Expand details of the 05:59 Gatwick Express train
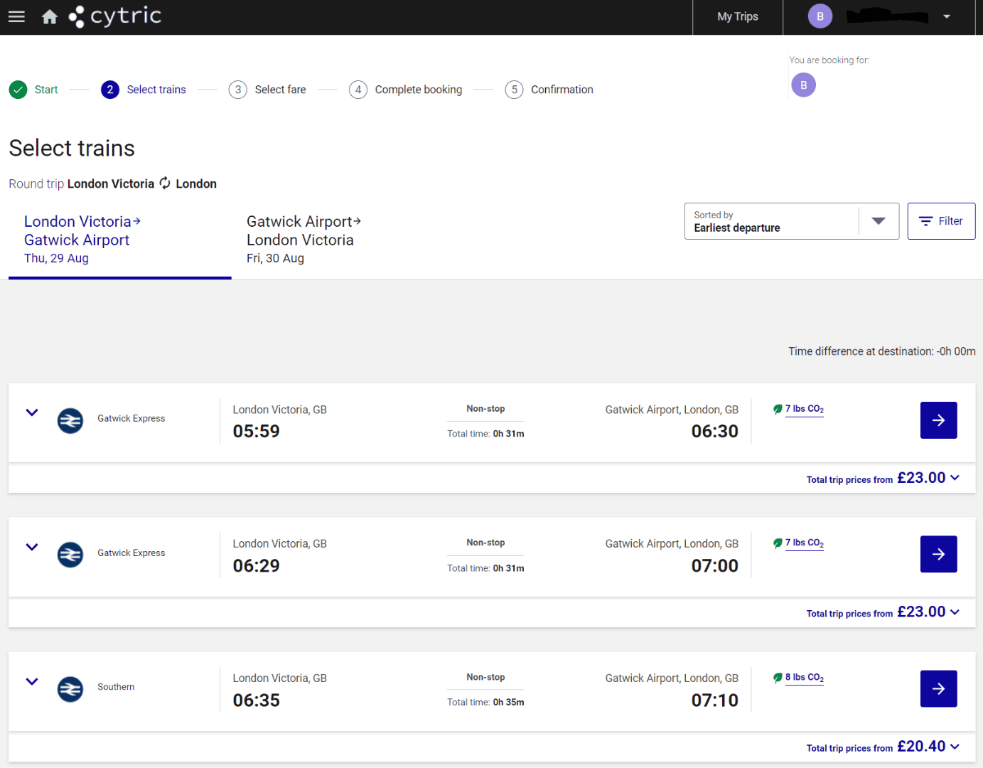The width and height of the screenshot is (983, 768). (x=31, y=412)
